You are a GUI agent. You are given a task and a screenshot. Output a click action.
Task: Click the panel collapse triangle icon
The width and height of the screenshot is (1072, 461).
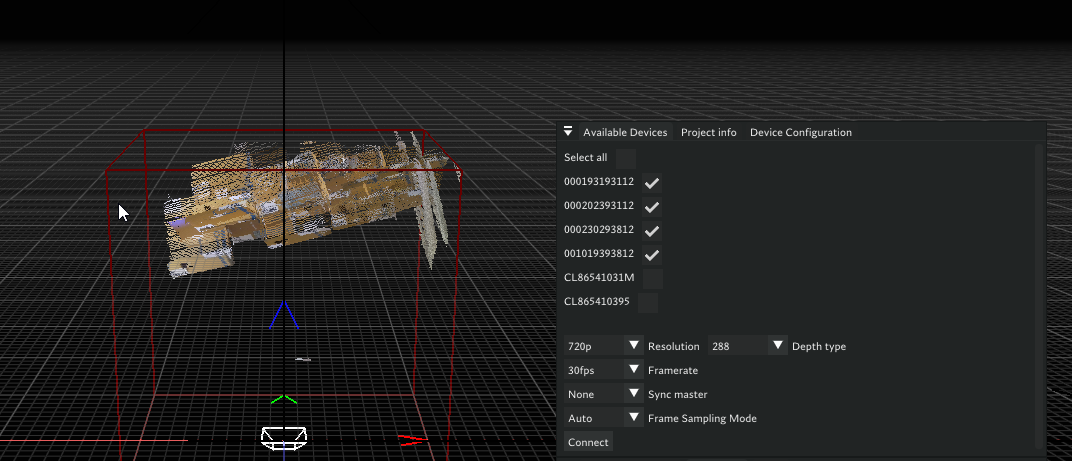[568, 132]
